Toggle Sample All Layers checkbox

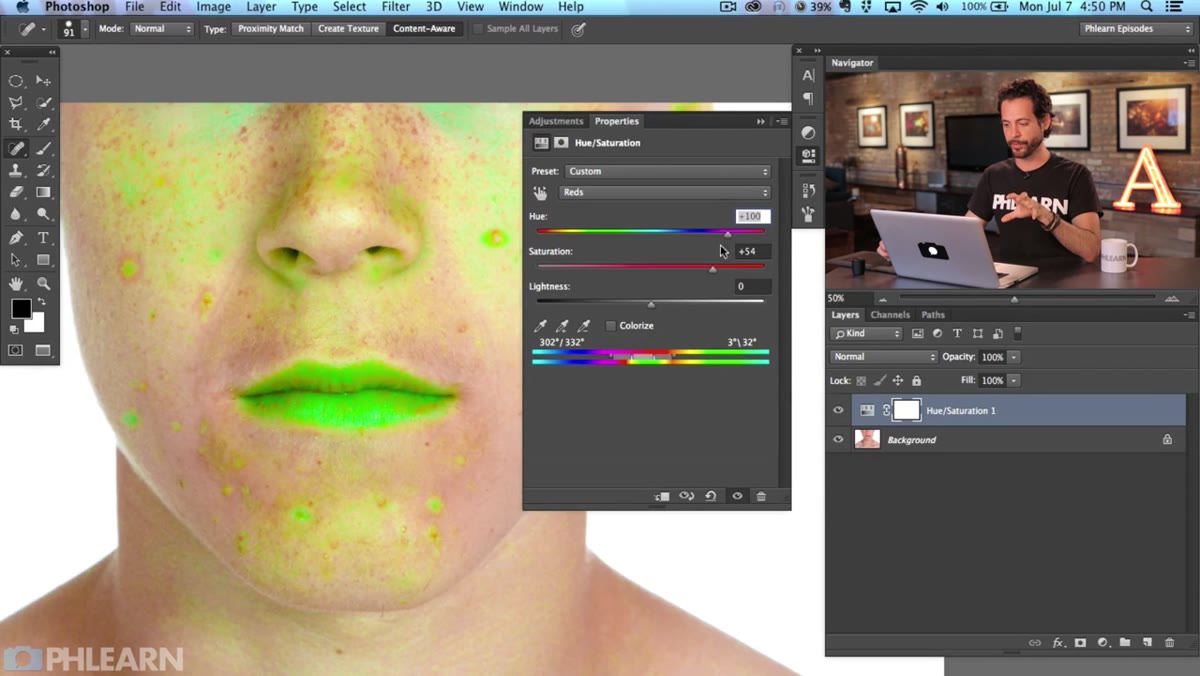tap(478, 29)
